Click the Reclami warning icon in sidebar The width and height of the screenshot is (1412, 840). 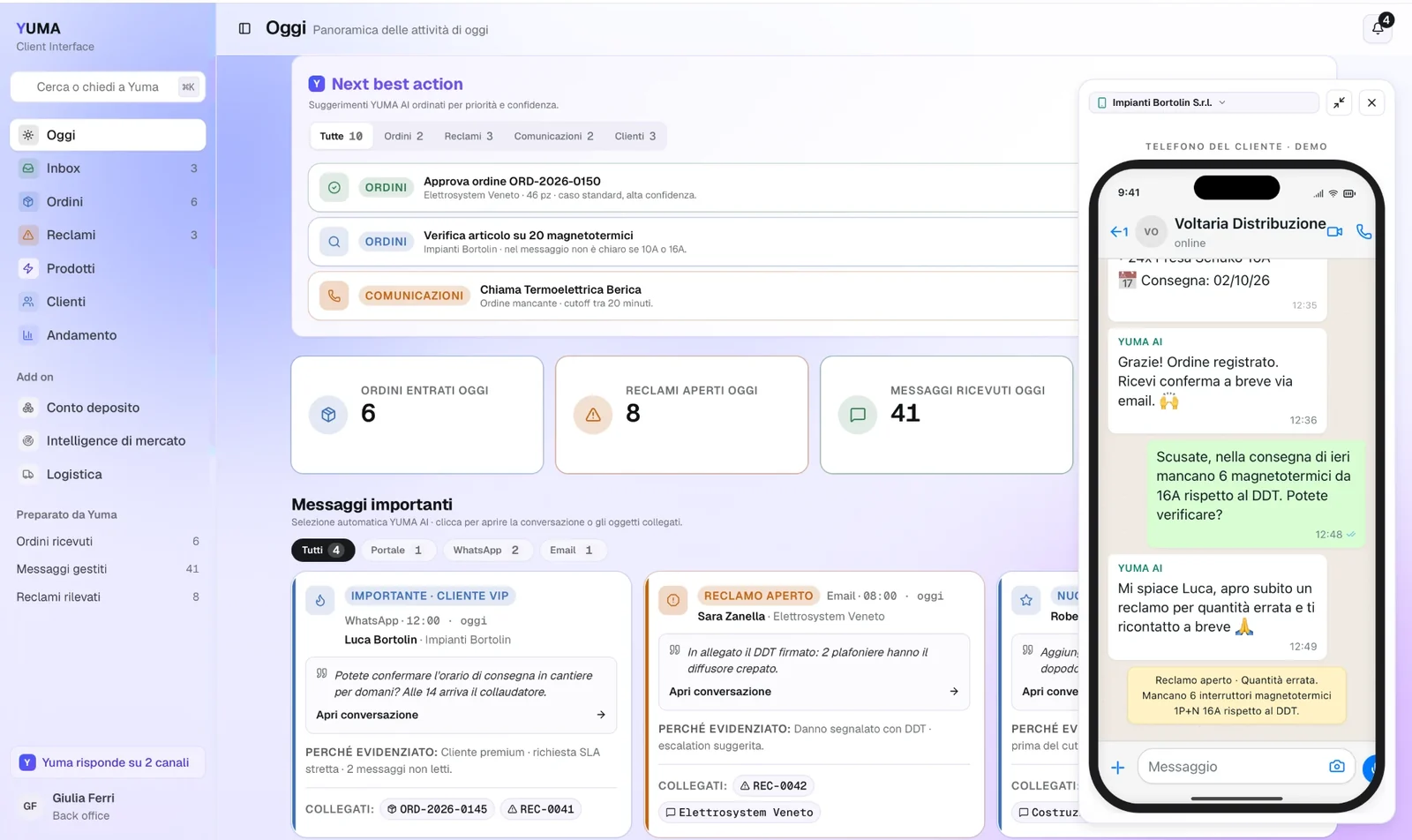pos(28,236)
